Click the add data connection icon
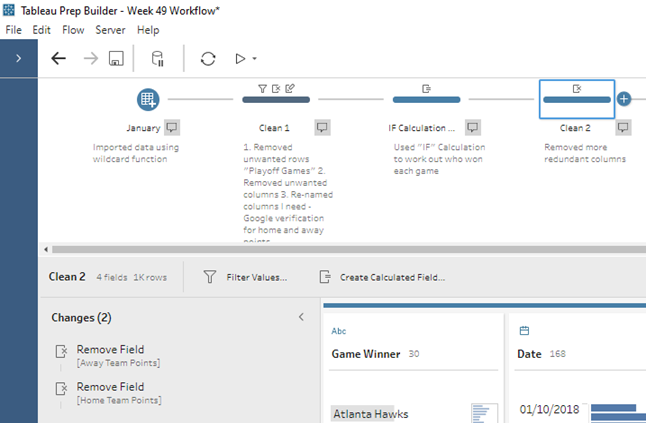Screen dimensions: 646x423 [157, 58]
